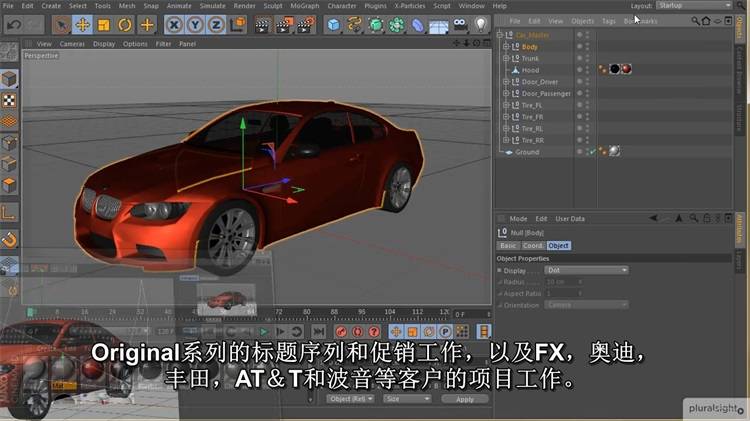Search objects with magnifier icon in Object Manager
Image resolution: width=750 pixels, height=421 pixels.
click(x=695, y=21)
